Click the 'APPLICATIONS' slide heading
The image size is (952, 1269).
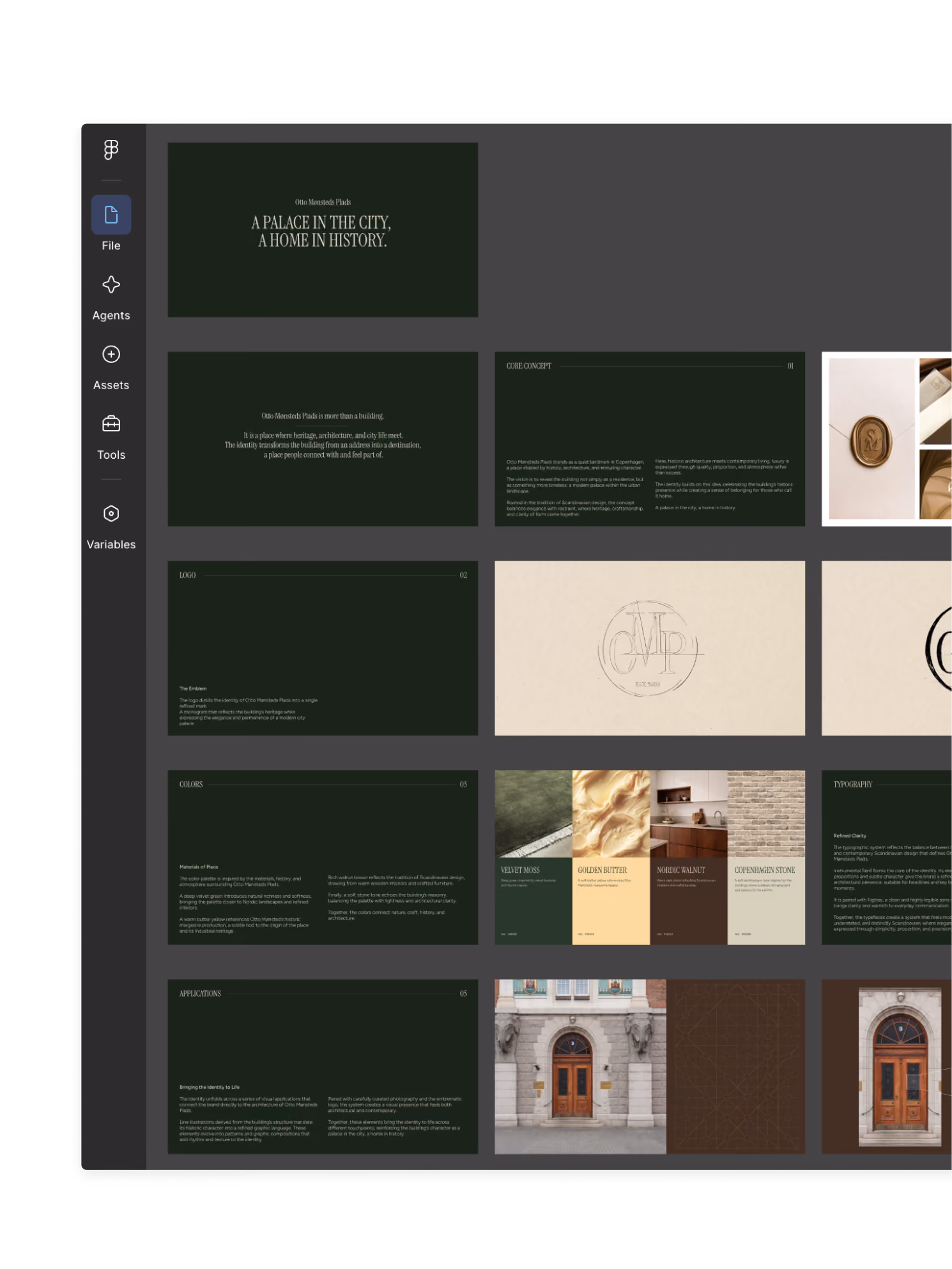pyautogui.click(x=200, y=994)
